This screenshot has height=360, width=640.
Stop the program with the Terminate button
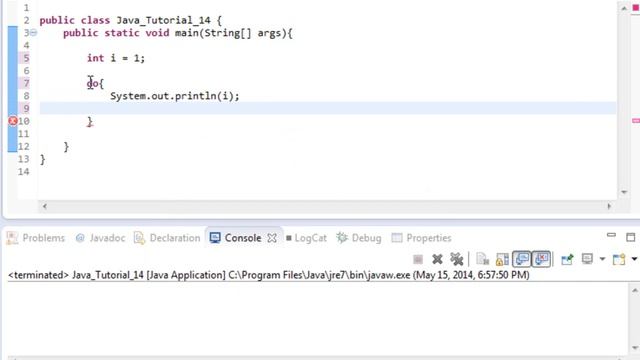click(418, 259)
